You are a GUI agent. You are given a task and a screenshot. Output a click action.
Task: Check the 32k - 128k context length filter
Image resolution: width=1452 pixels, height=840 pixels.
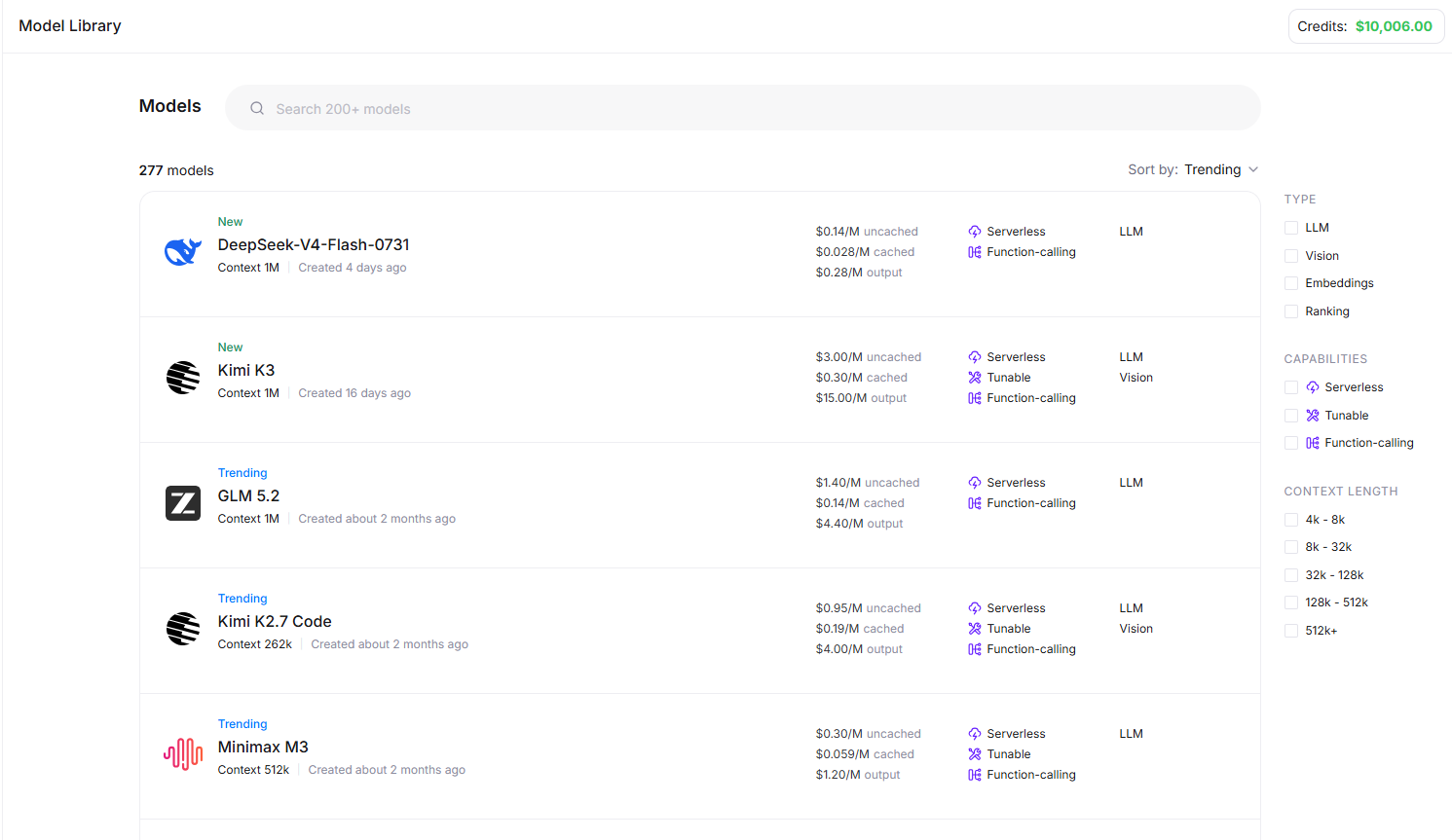click(x=1291, y=575)
